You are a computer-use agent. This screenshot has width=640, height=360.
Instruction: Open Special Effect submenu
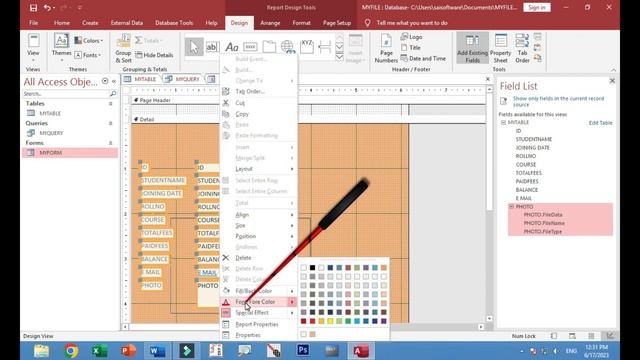point(258,313)
